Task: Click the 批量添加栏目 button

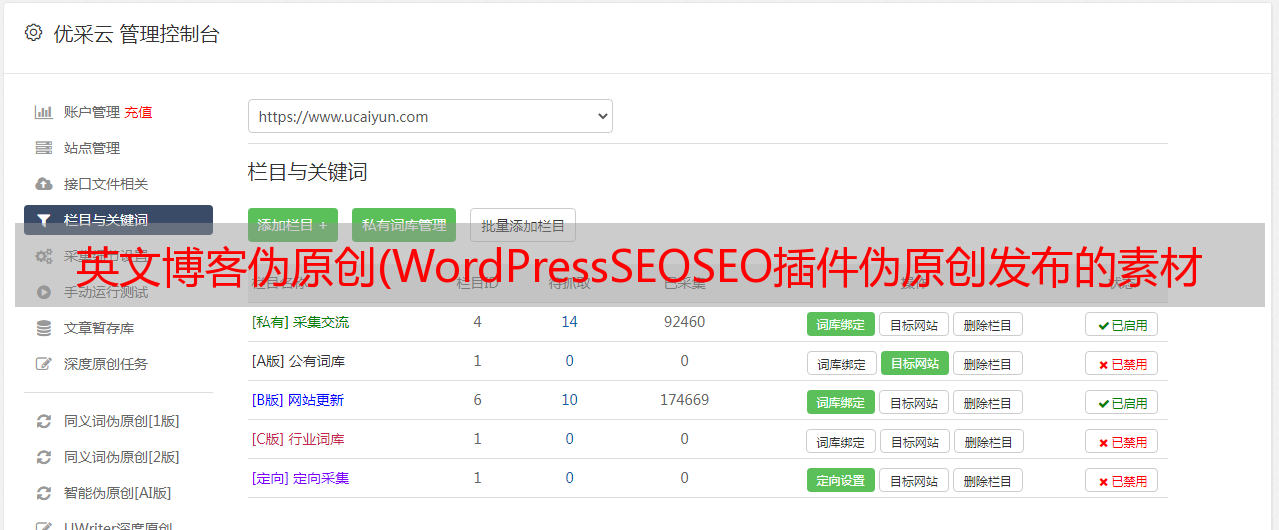Action: coord(522,225)
